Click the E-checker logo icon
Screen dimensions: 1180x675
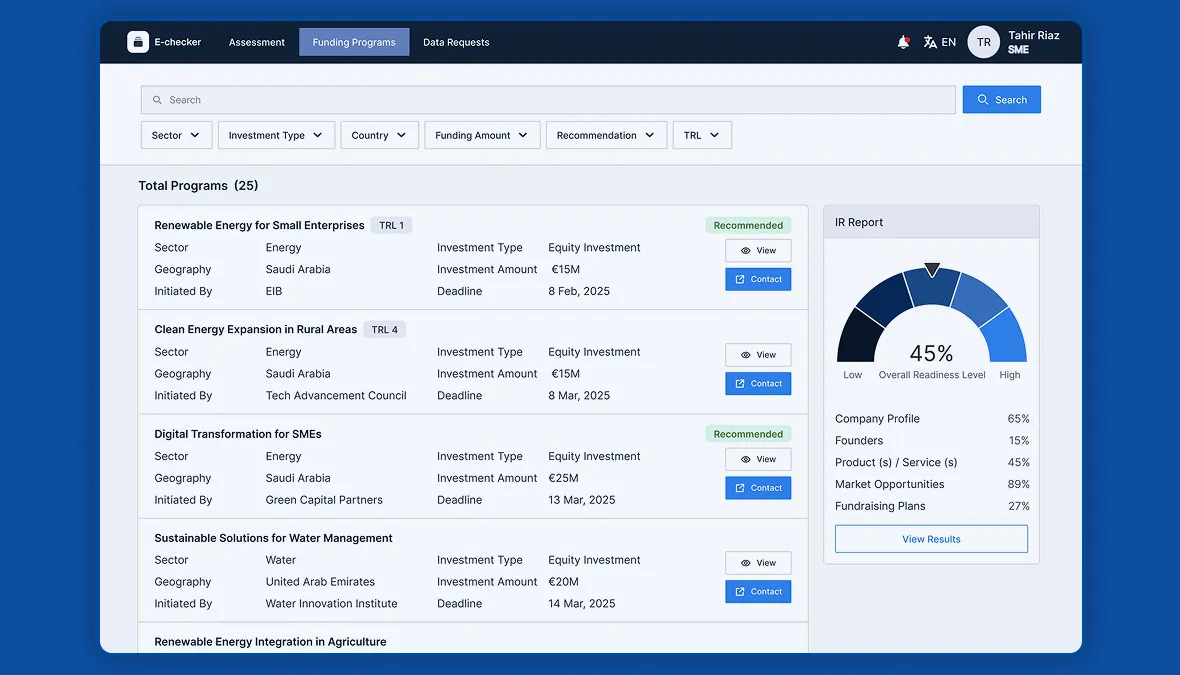[138, 42]
